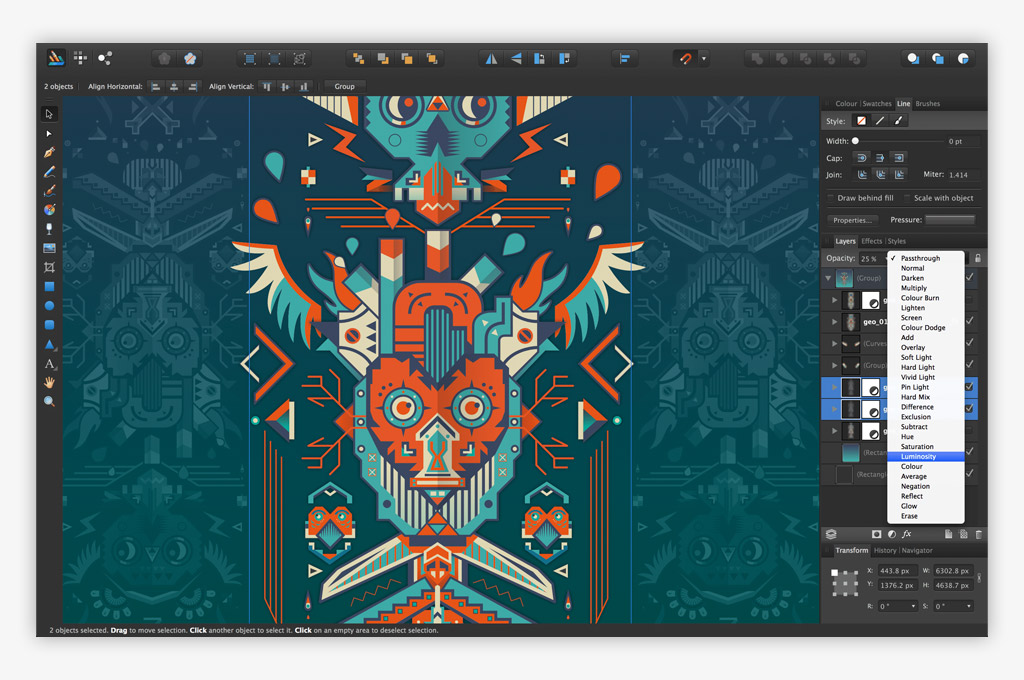
Task: Click the Properties... button
Action: [x=852, y=220]
